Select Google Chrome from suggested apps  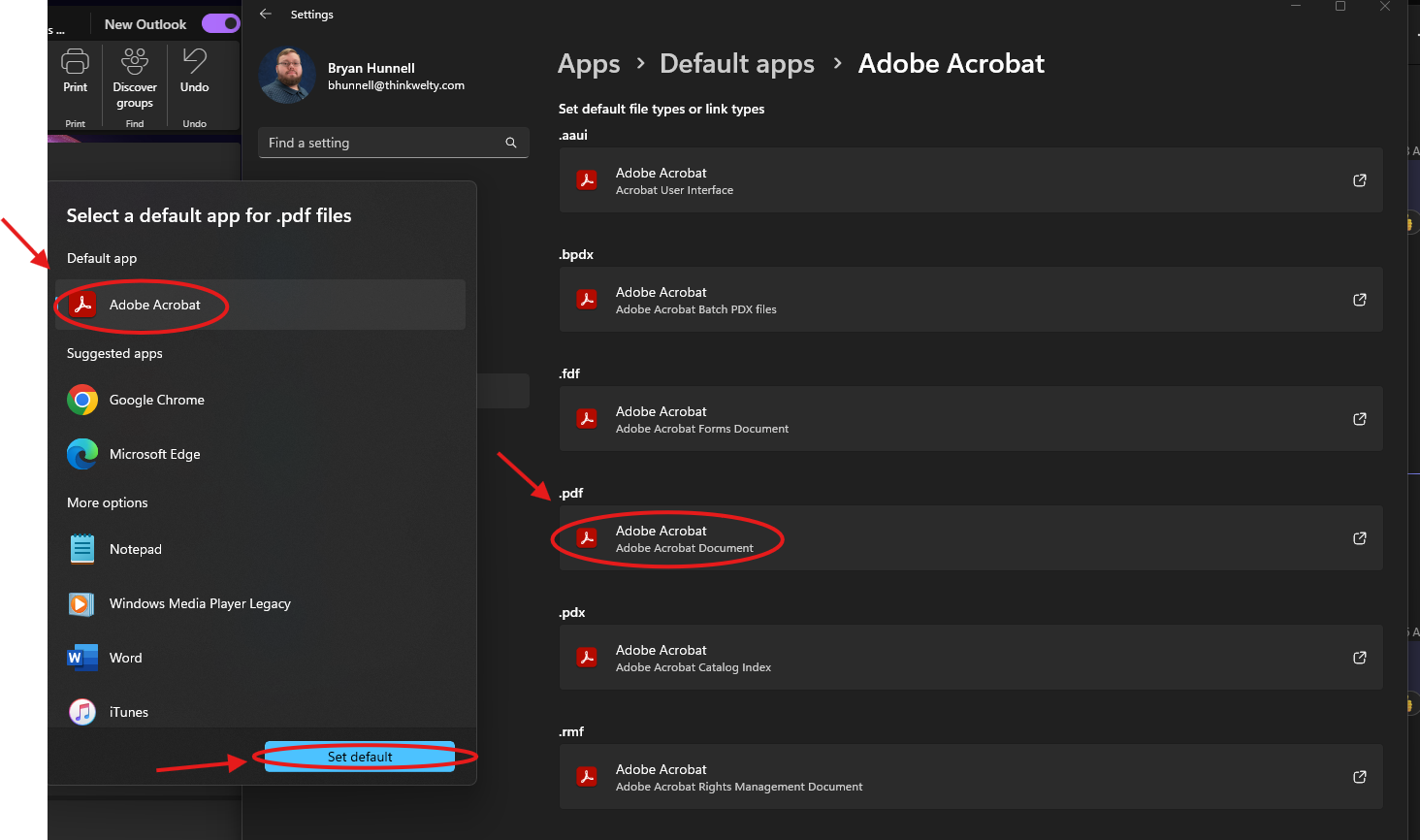click(x=155, y=400)
